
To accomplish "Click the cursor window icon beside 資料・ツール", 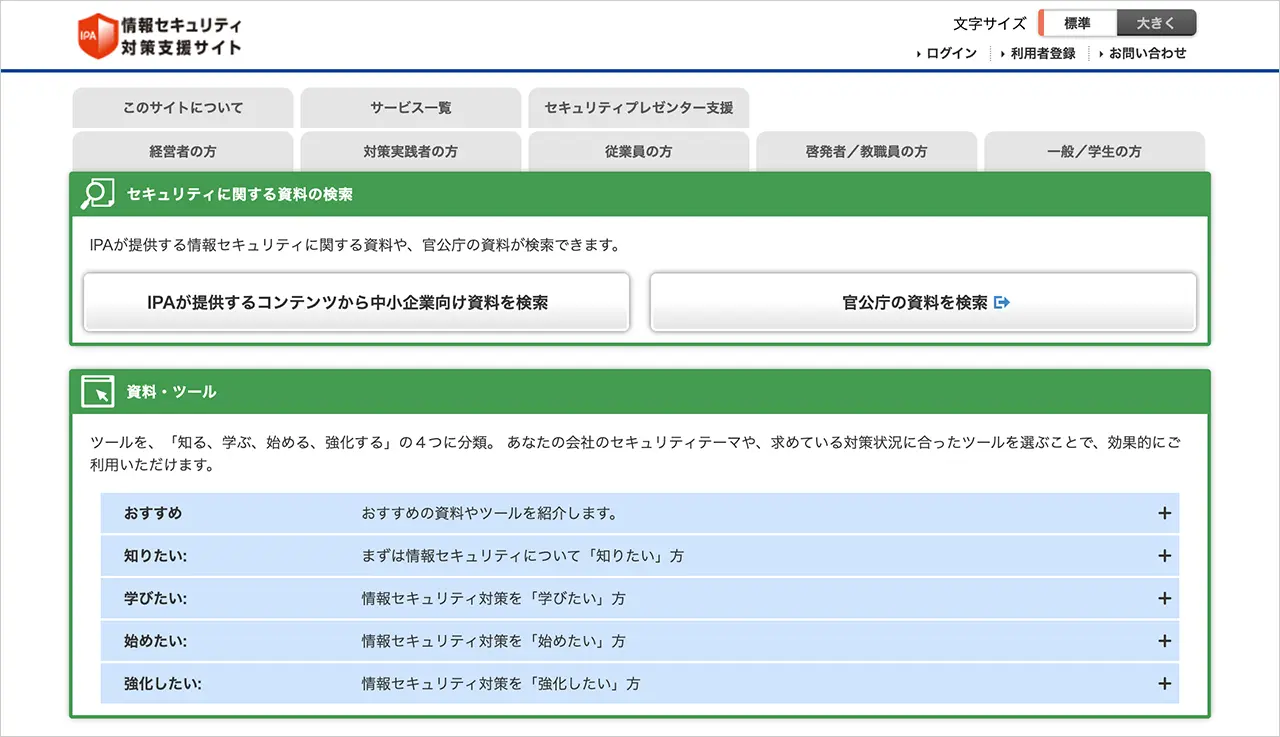I will click(x=97, y=392).
